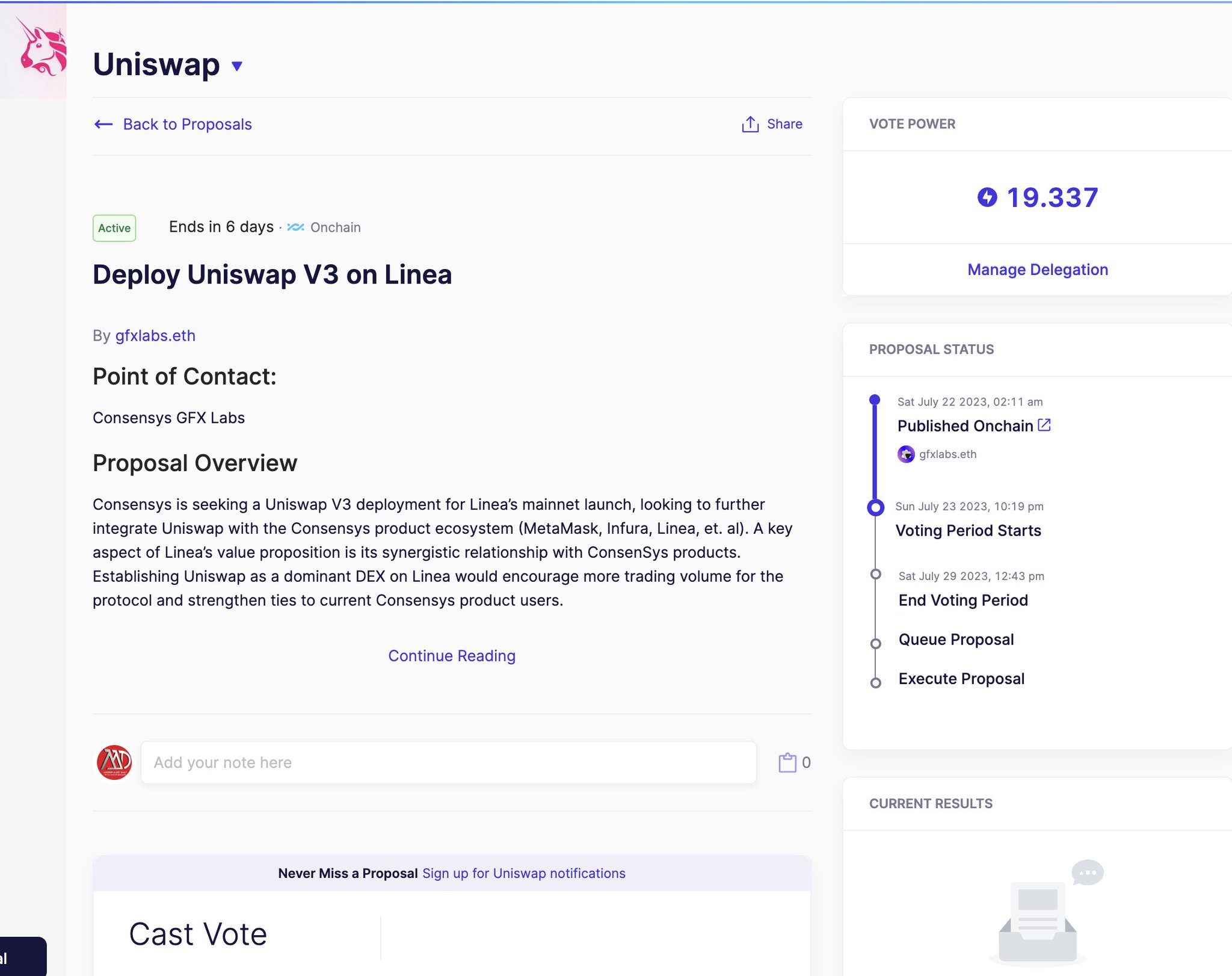Viewport: 1232px width, 976px height.
Task: Expand proposal with Continue Reading
Action: point(452,655)
